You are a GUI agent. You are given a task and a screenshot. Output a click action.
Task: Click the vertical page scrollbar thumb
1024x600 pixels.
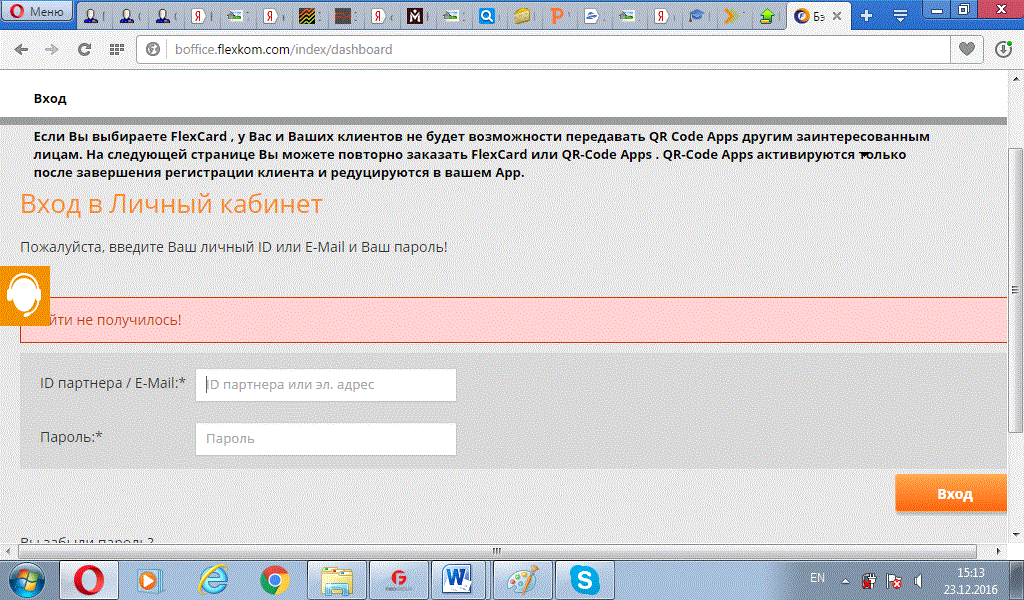coord(1015,290)
